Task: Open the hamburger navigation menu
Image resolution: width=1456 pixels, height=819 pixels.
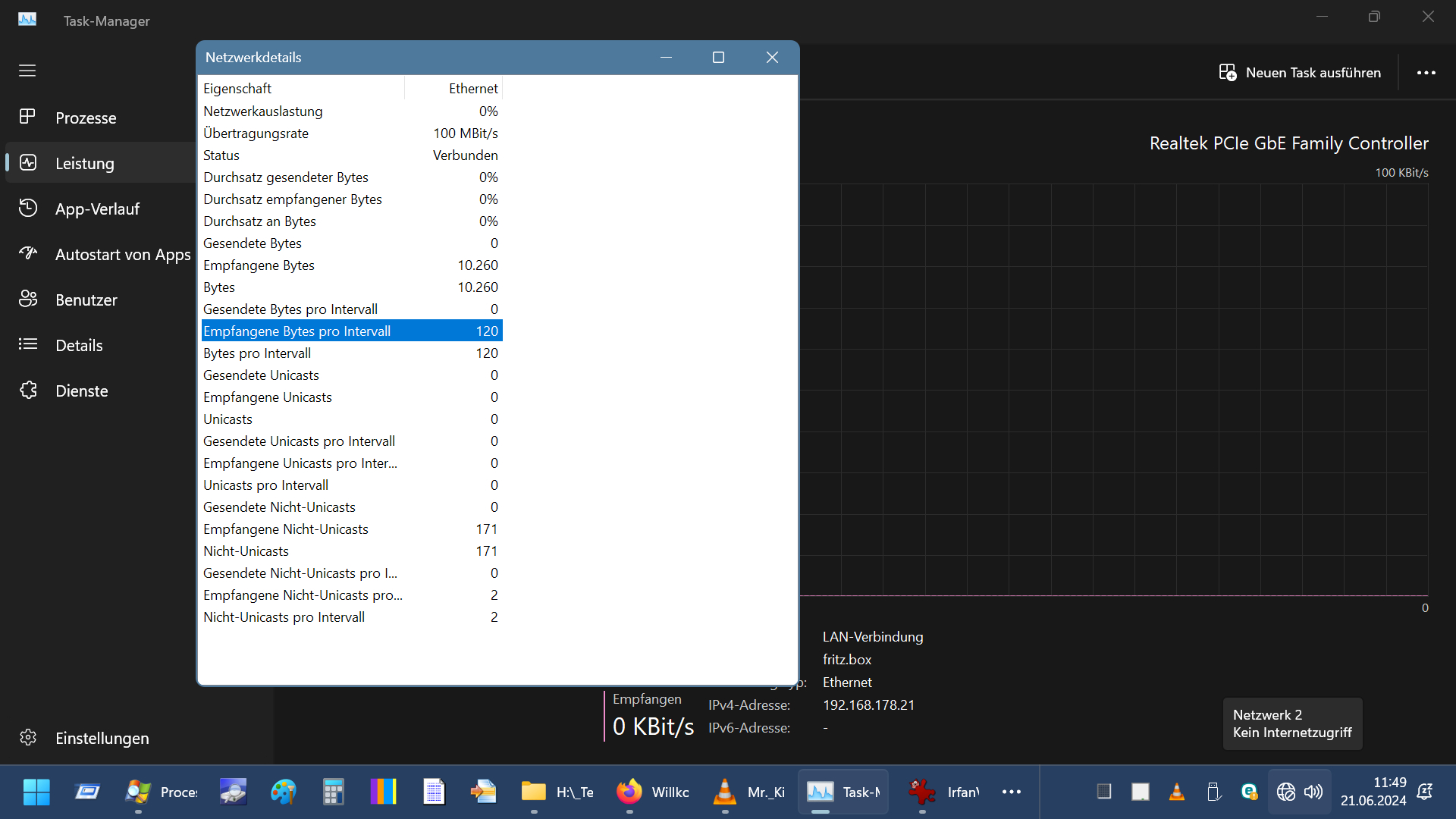Action: (27, 71)
